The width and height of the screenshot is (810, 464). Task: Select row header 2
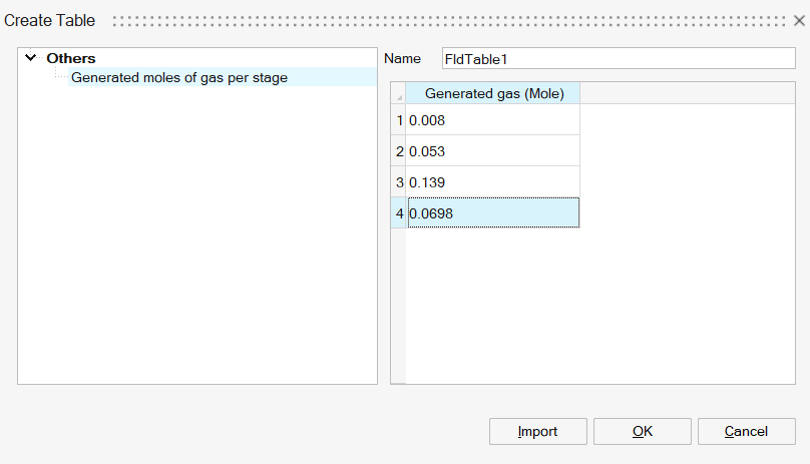tap(399, 152)
